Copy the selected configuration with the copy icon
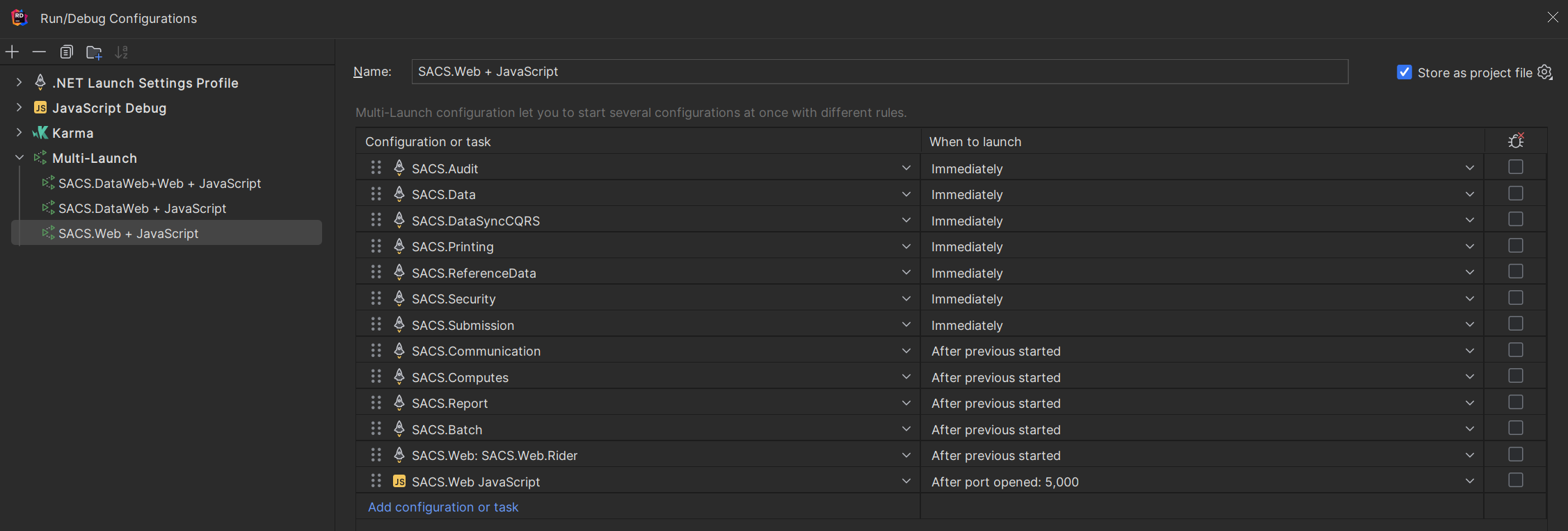 click(66, 51)
